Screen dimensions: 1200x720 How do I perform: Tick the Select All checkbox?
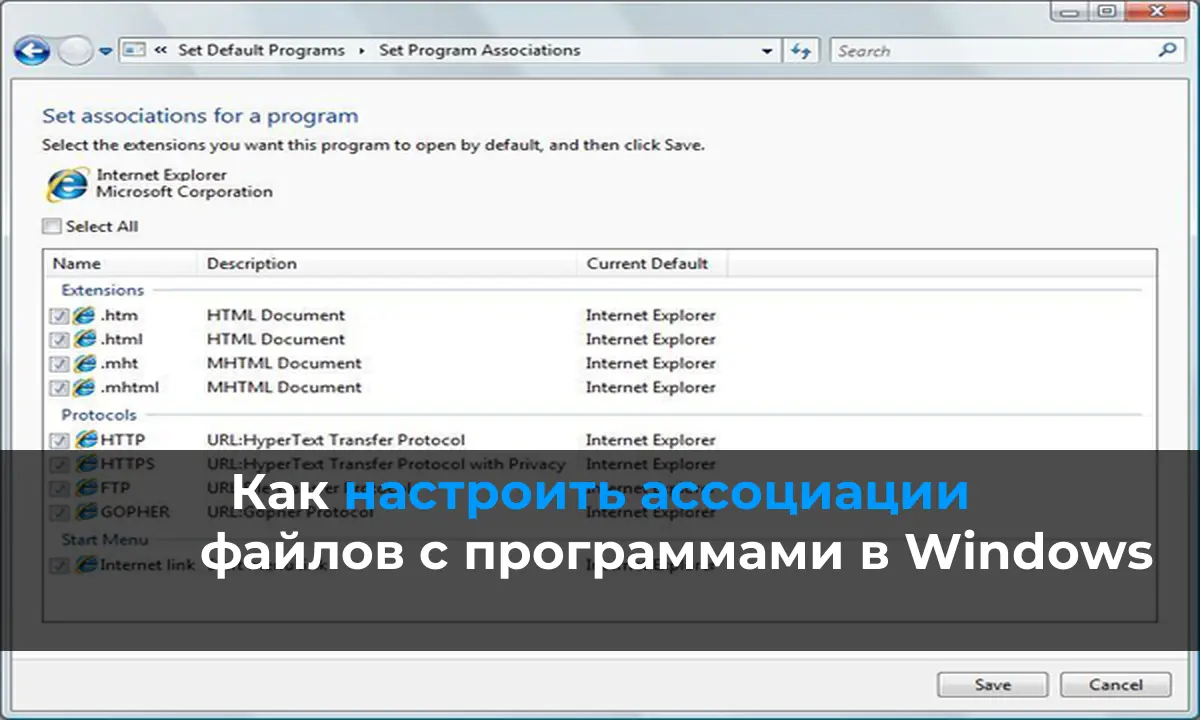click(51, 226)
